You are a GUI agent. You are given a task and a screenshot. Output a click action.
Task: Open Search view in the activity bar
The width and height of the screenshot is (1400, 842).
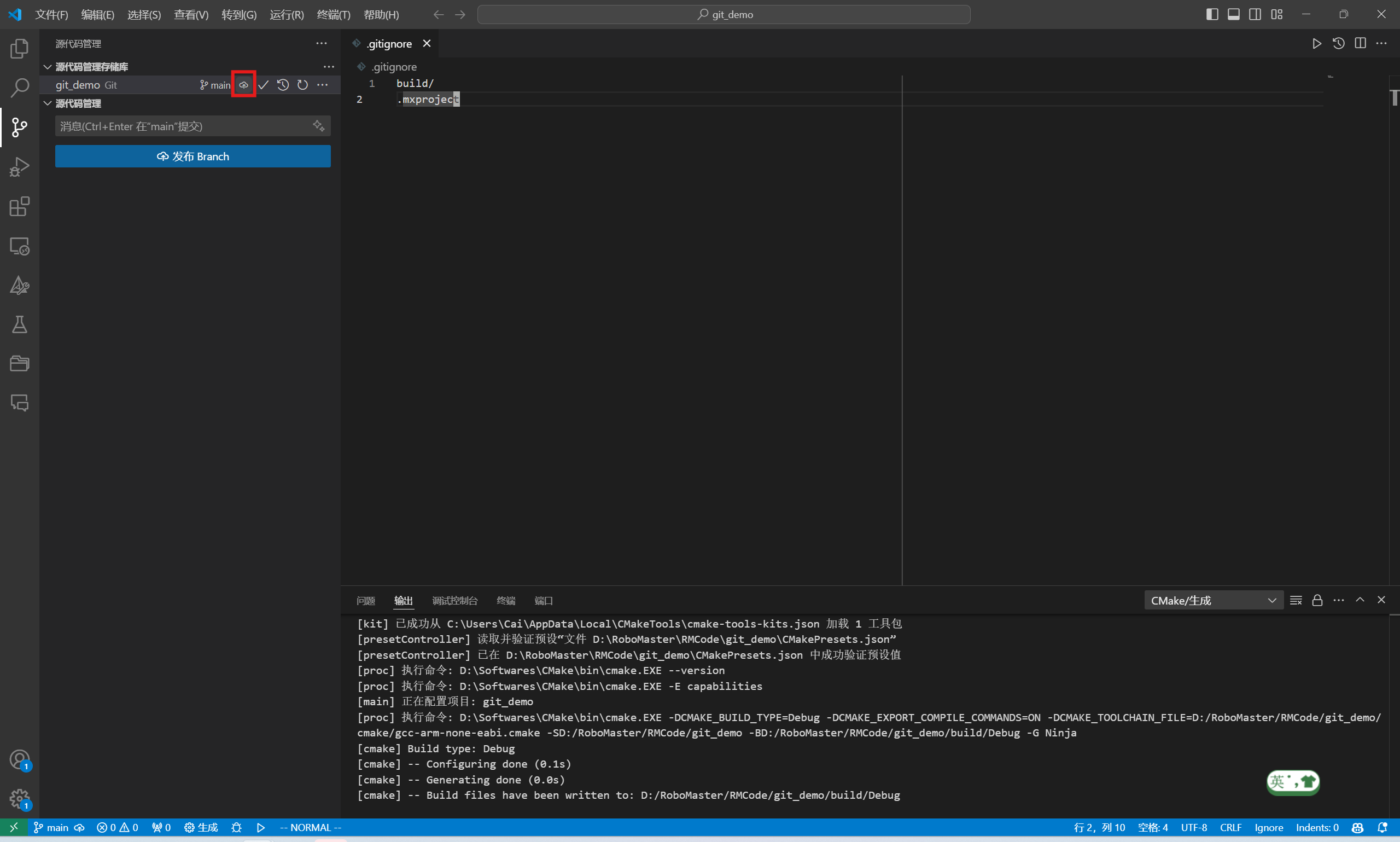pyautogui.click(x=19, y=88)
